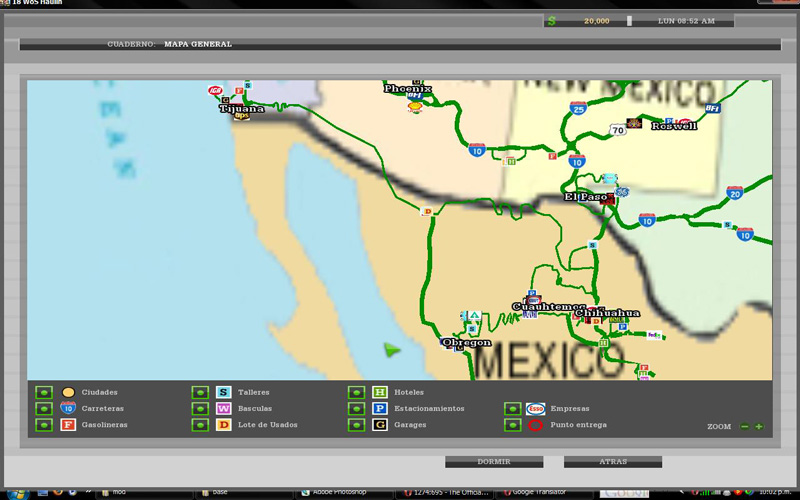Click the Talleres S legend icon
This screenshot has height=500, width=800.
(224, 393)
